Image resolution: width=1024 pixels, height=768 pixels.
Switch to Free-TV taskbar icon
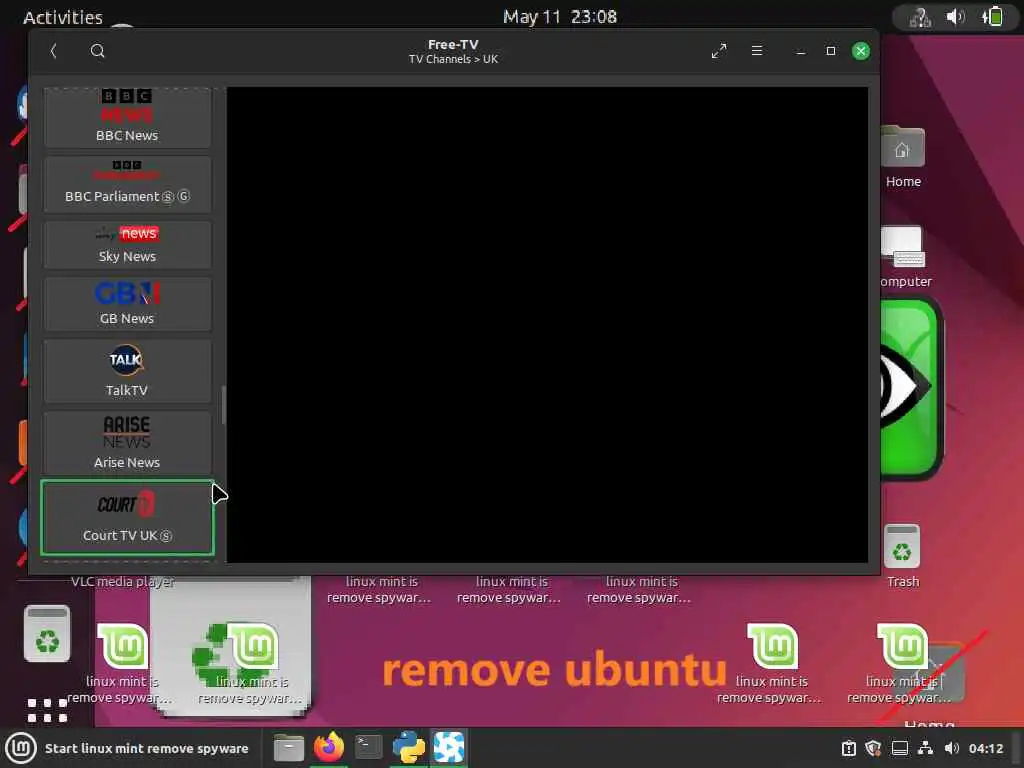pyautogui.click(x=449, y=747)
